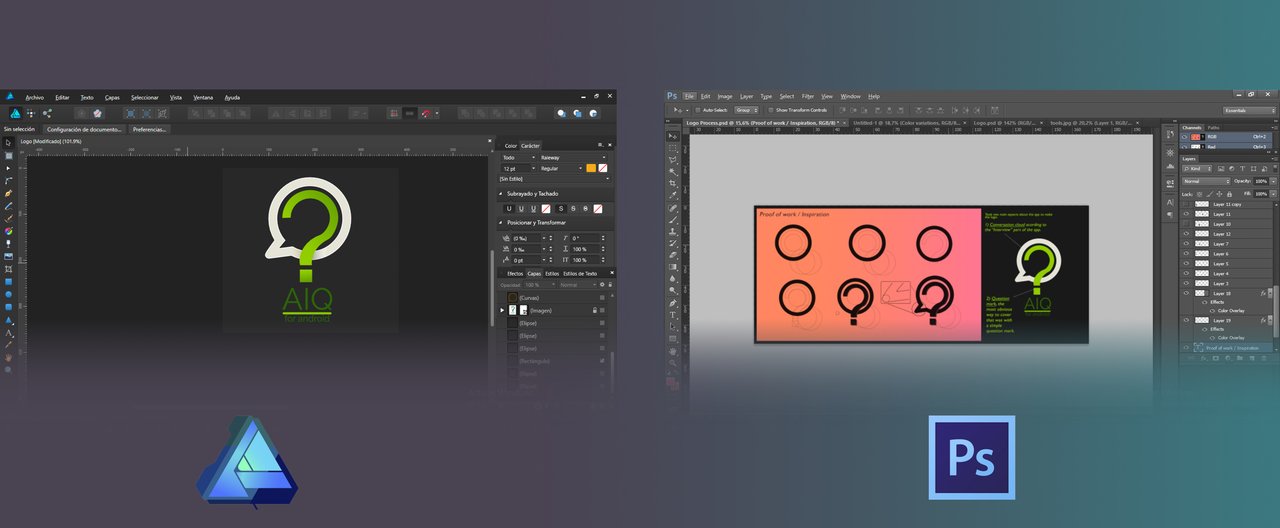The height and width of the screenshot is (528, 1280).
Task: Click Layer 10 thumbnail in Photoshop Layers panel
Action: click(x=1202, y=224)
